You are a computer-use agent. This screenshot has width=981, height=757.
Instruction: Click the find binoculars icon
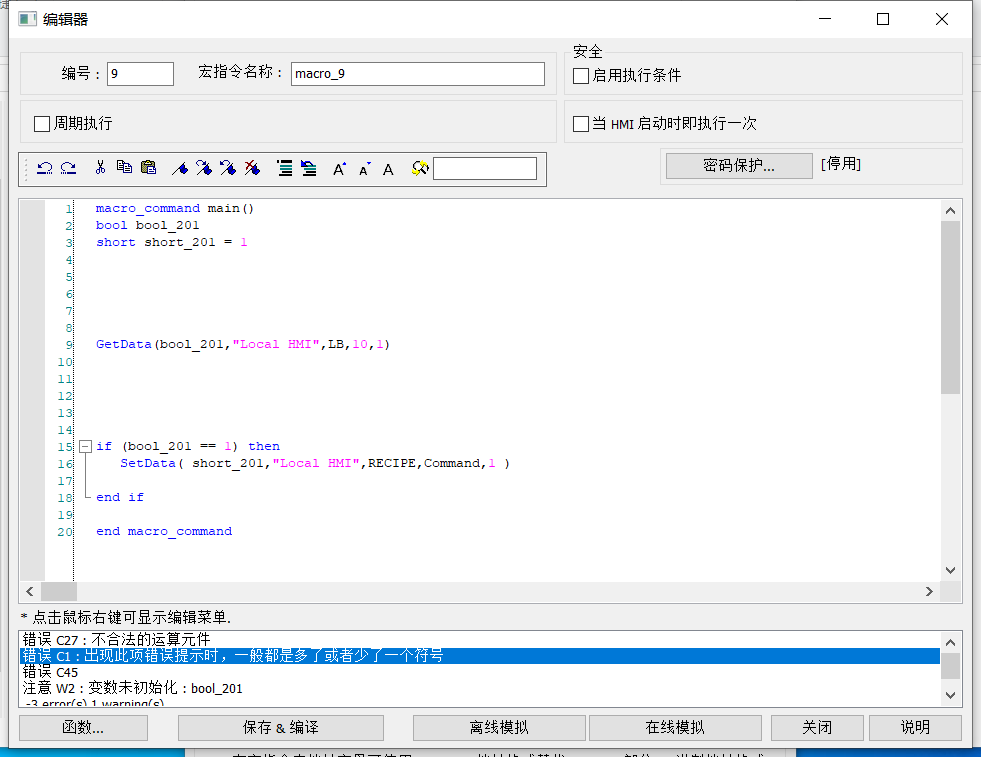420,169
